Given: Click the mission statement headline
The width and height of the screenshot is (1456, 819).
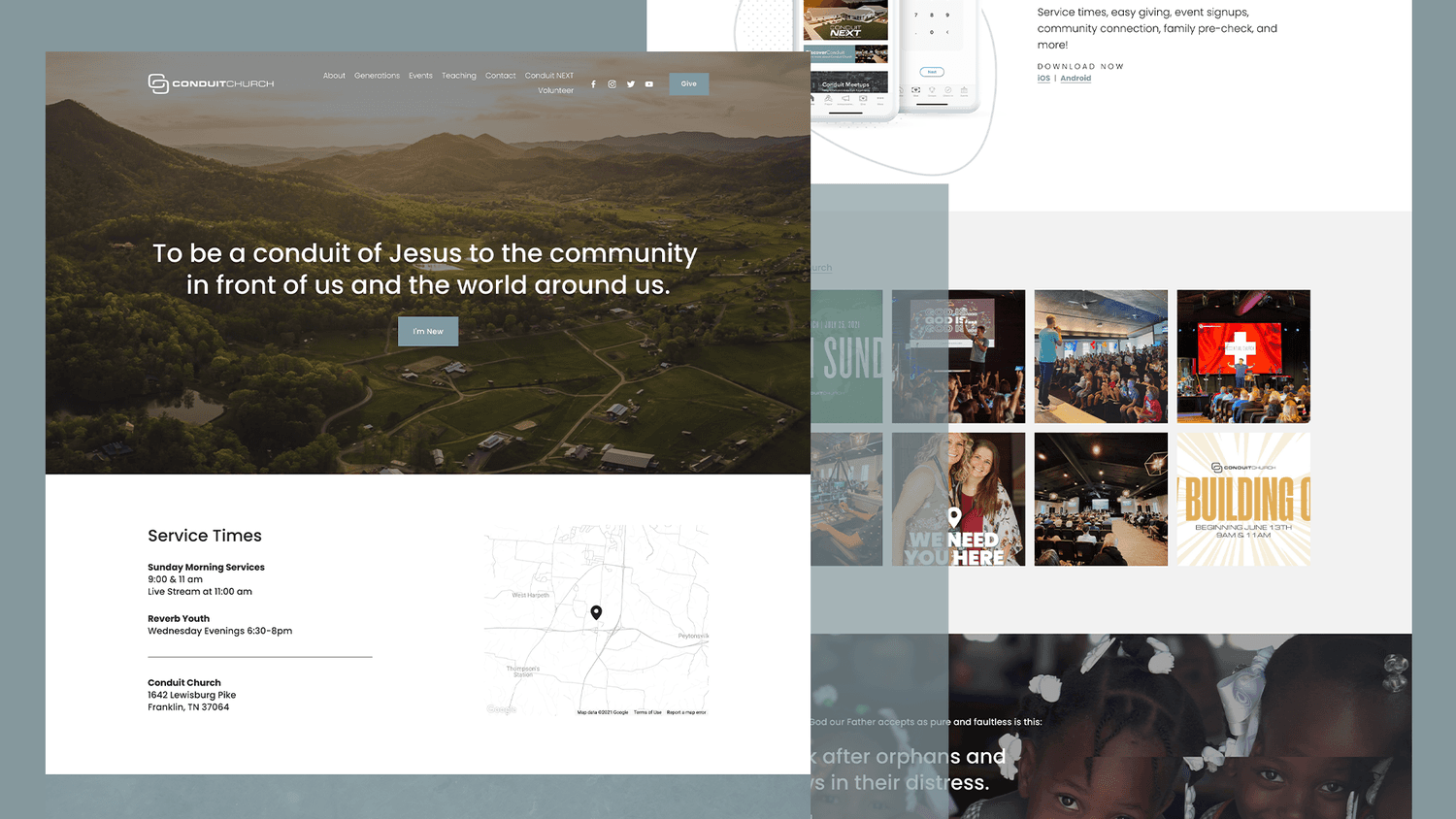Looking at the screenshot, I should pyautogui.click(x=425, y=269).
